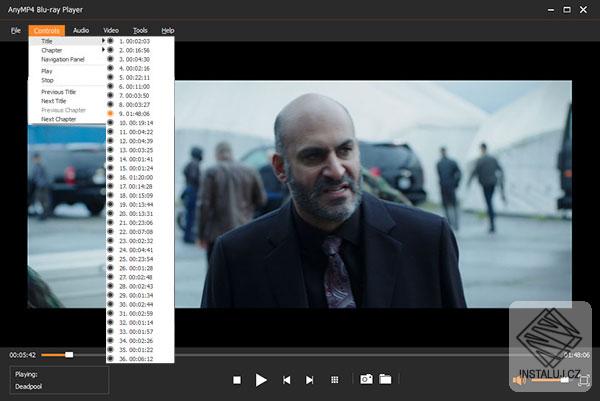Select Play in the Controls menu
This screenshot has height=401, width=600.
tap(67, 71)
